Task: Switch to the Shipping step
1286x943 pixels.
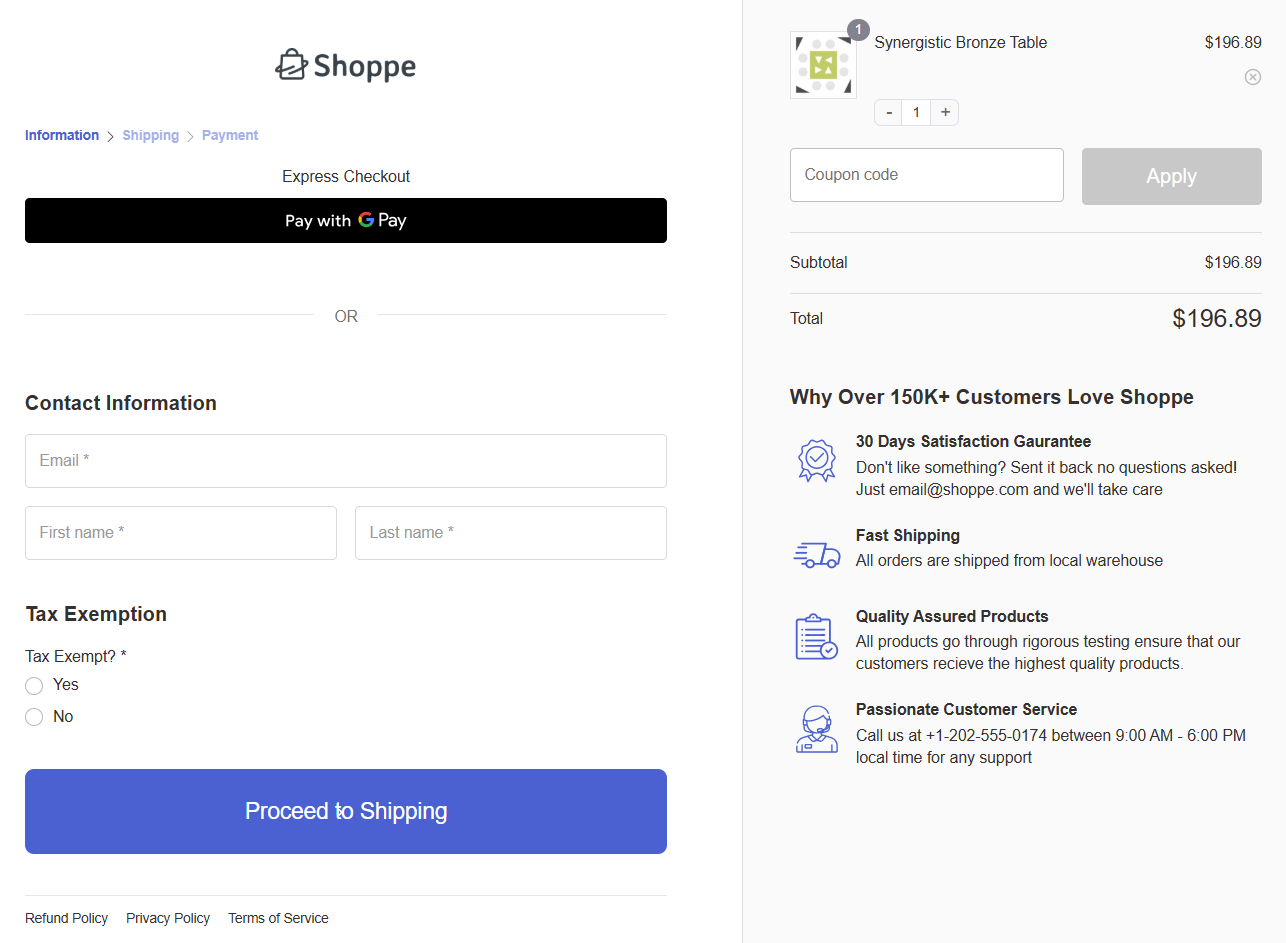Action: pyautogui.click(x=150, y=135)
